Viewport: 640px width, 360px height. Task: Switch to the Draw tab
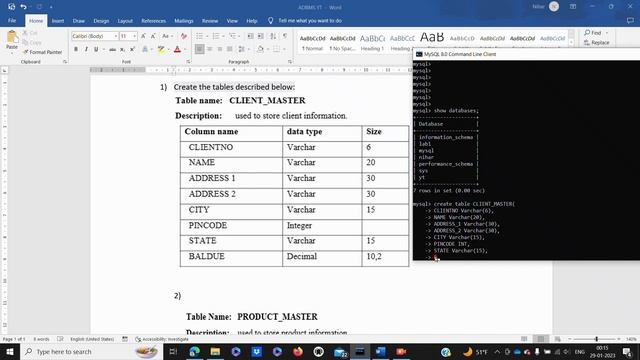[79, 20]
